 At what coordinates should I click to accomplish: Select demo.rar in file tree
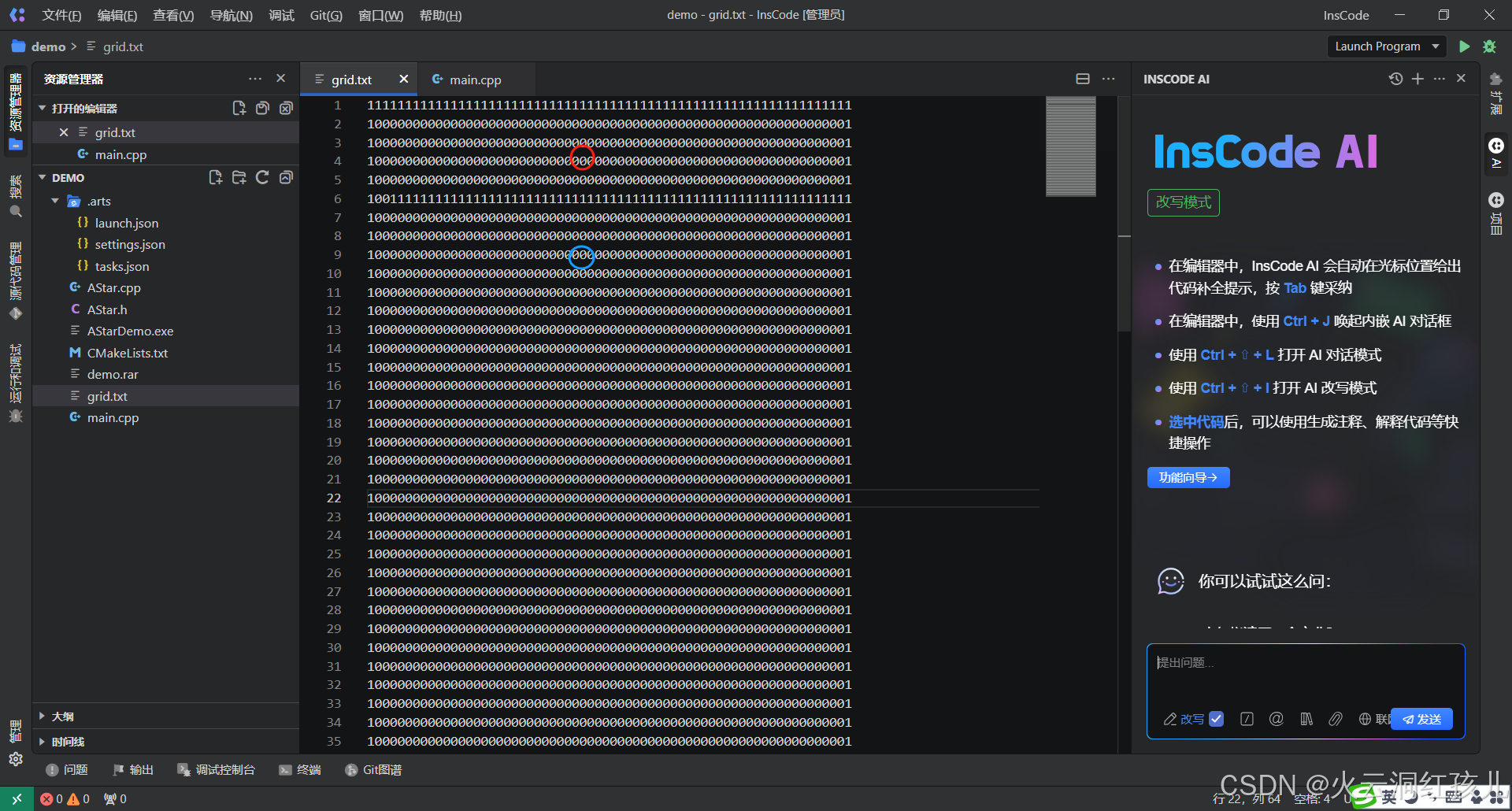coord(113,374)
